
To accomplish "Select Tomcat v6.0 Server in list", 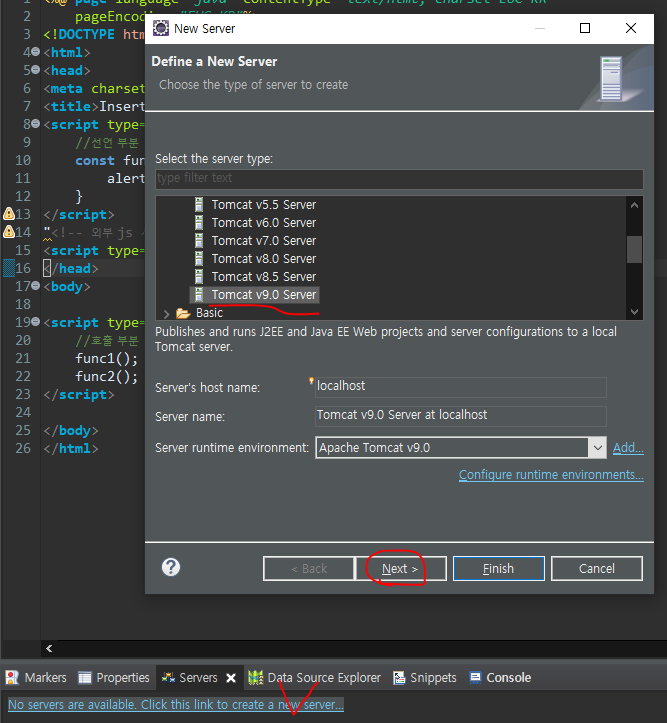I will click(x=264, y=223).
